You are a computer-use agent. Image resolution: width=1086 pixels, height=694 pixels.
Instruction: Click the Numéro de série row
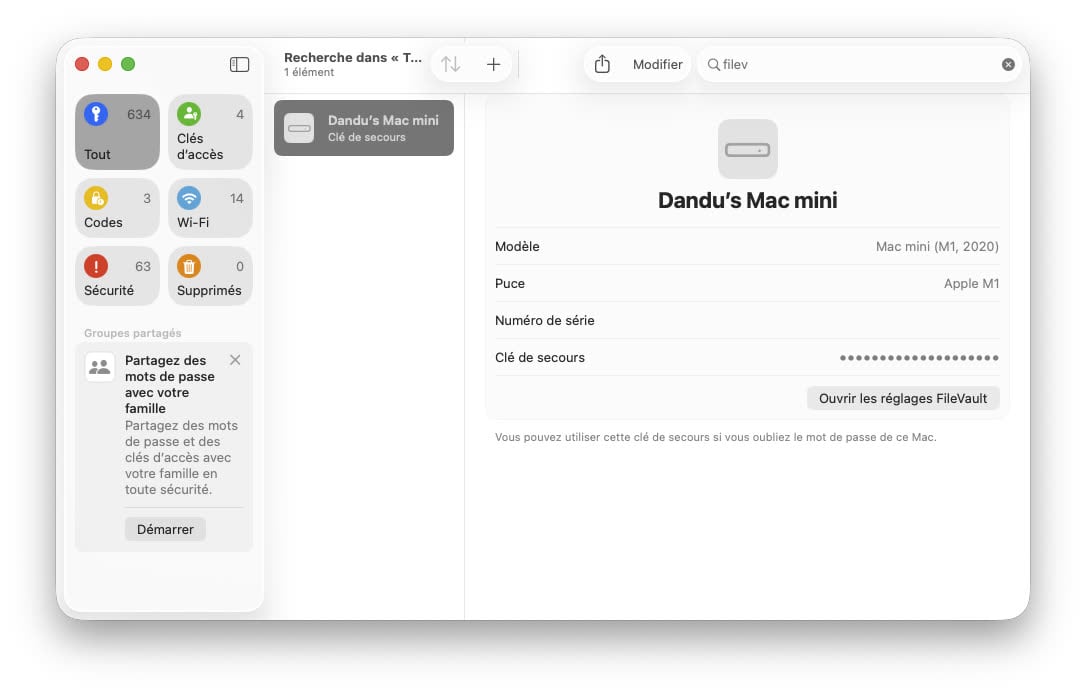(747, 321)
